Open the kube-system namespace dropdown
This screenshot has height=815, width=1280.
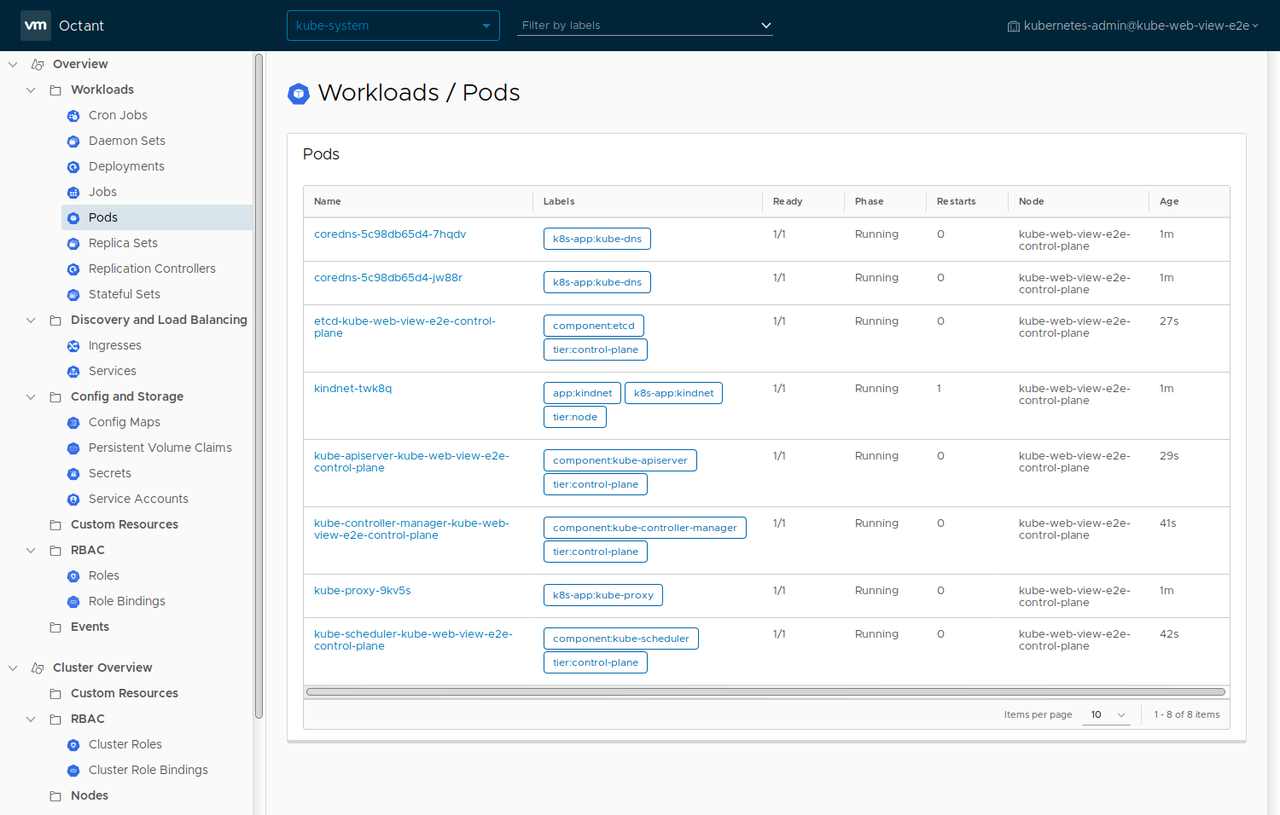[x=392, y=25]
